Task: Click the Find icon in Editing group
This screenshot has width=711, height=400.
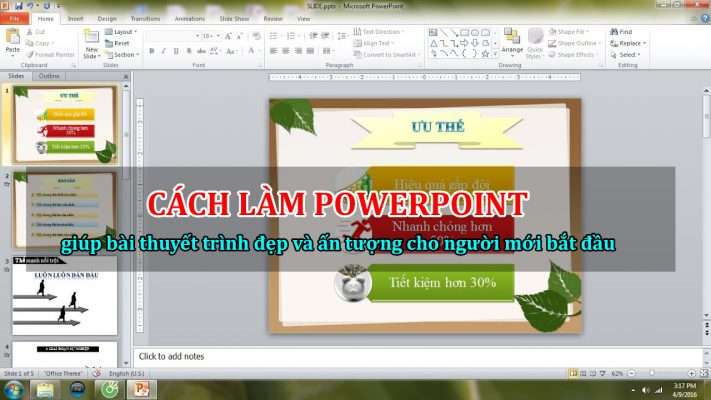Action: (x=625, y=32)
